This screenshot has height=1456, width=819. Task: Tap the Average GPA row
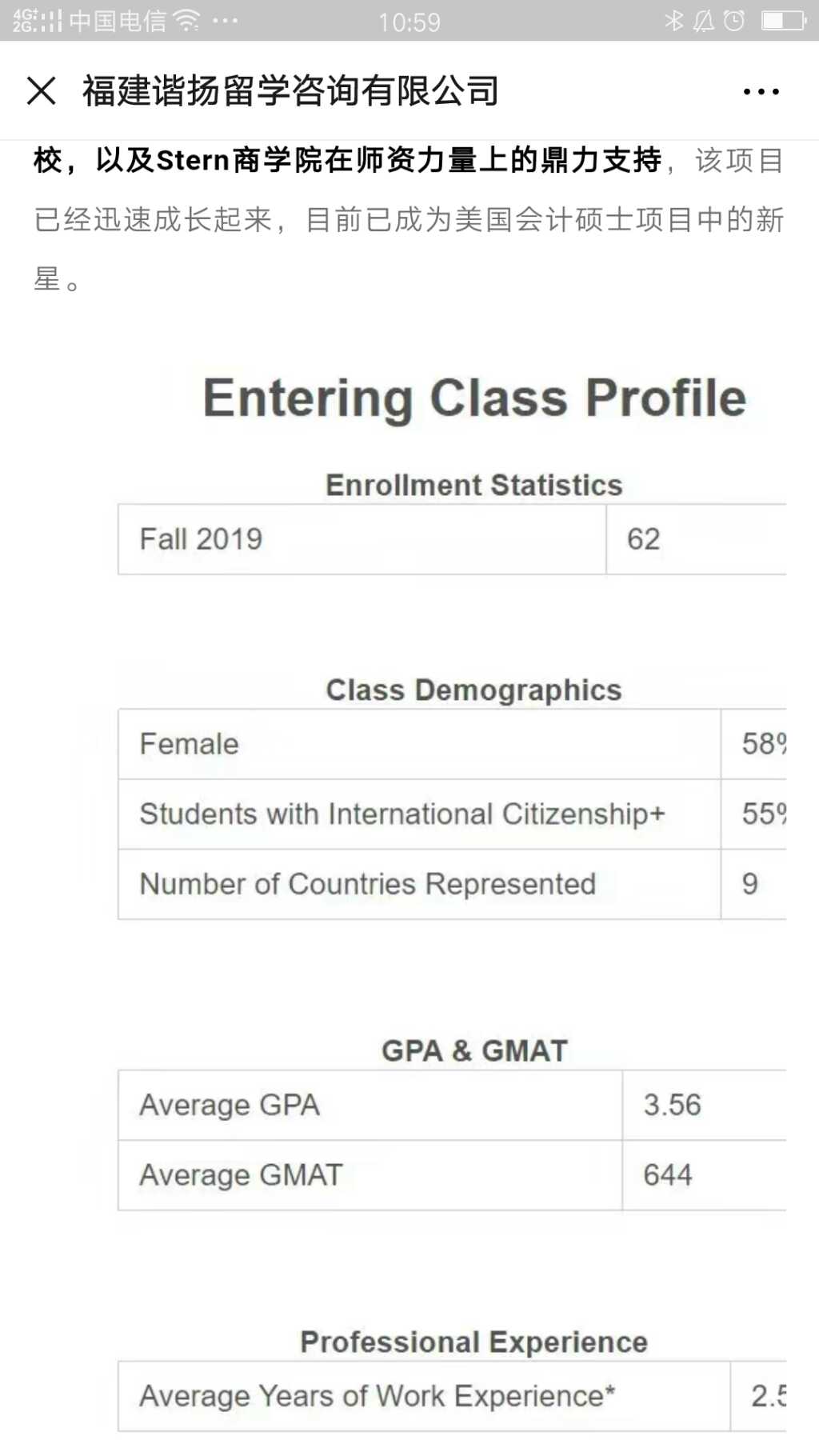coord(452,1105)
